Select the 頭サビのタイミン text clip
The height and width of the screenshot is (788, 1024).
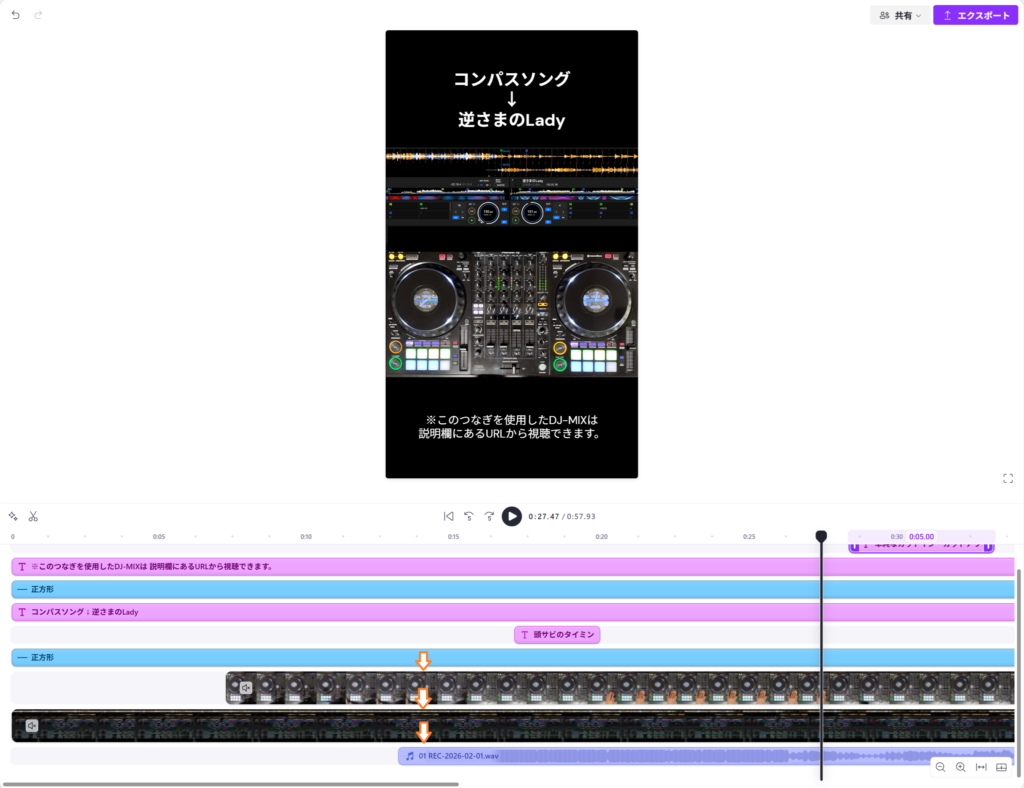[557, 635]
